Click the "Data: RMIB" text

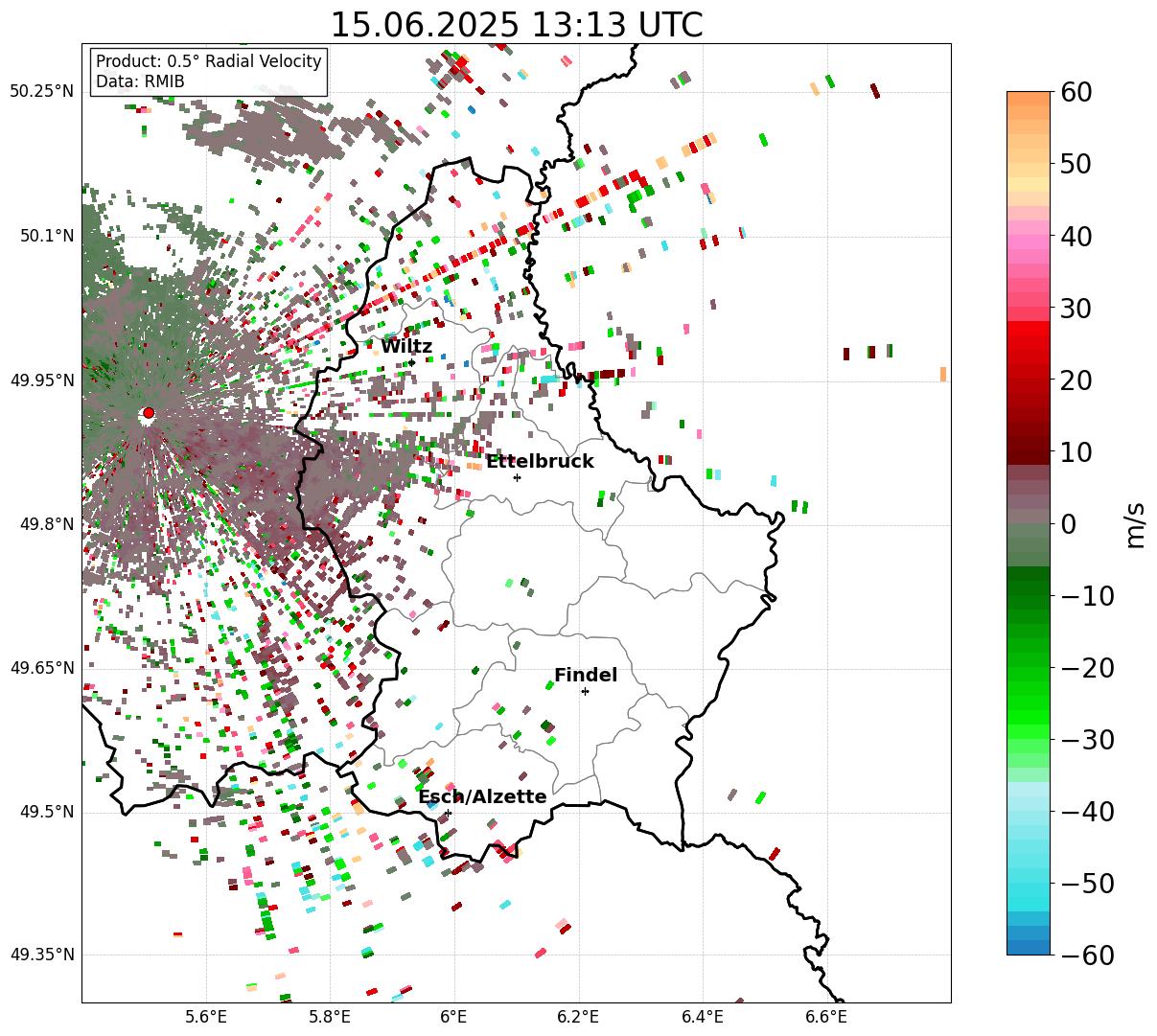tap(140, 81)
